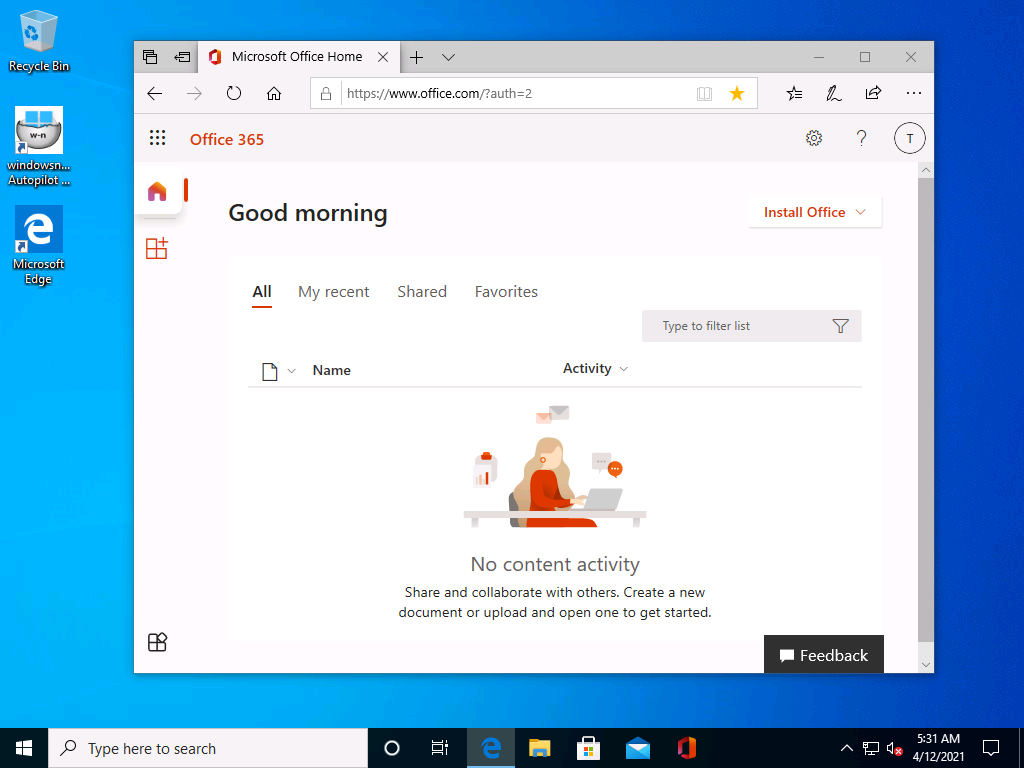Open Edge Settings and more menu
The height and width of the screenshot is (768, 1024).
[x=914, y=93]
